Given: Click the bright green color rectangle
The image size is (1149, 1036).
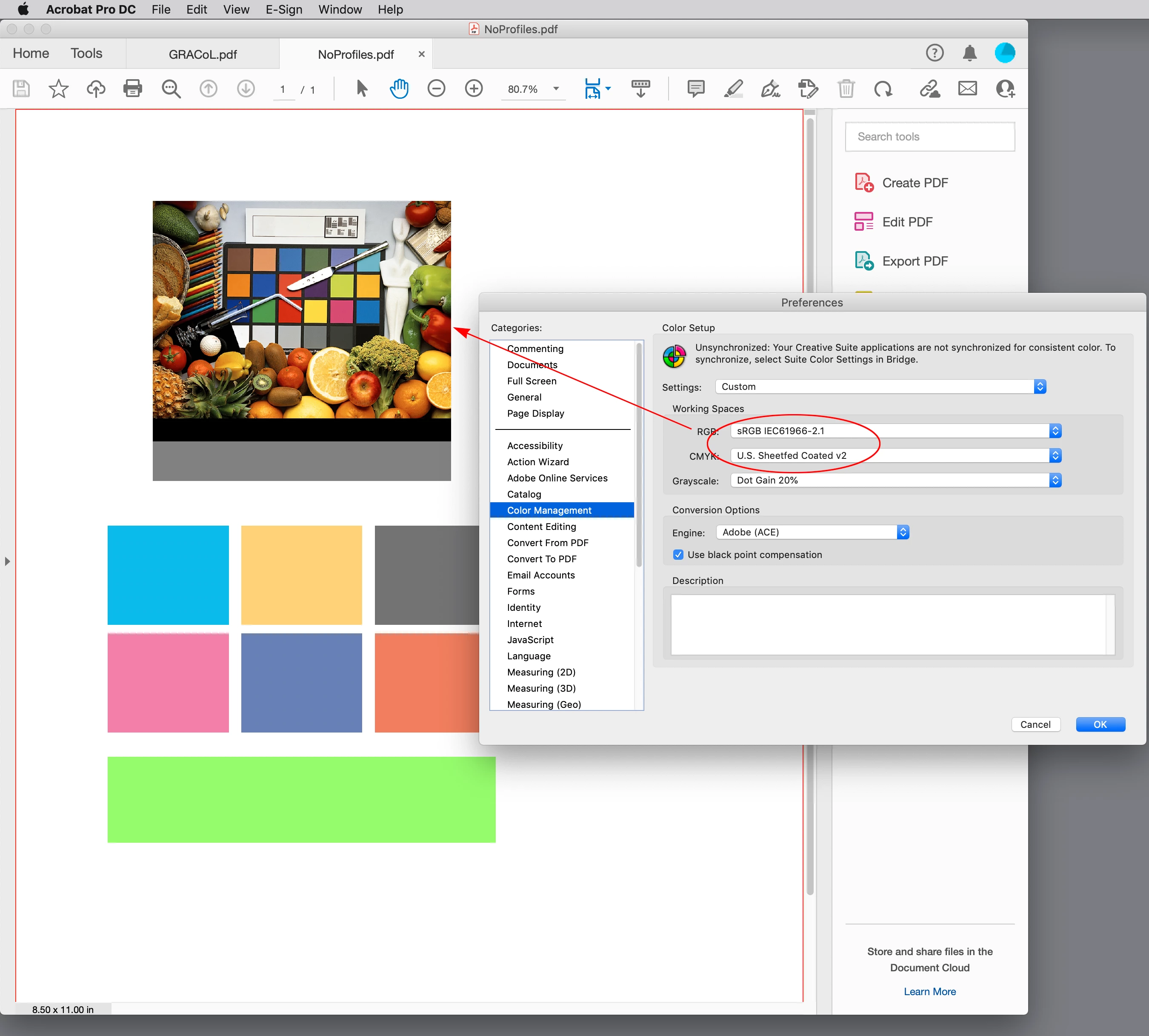Looking at the screenshot, I should pyautogui.click(x=301, y=799).
